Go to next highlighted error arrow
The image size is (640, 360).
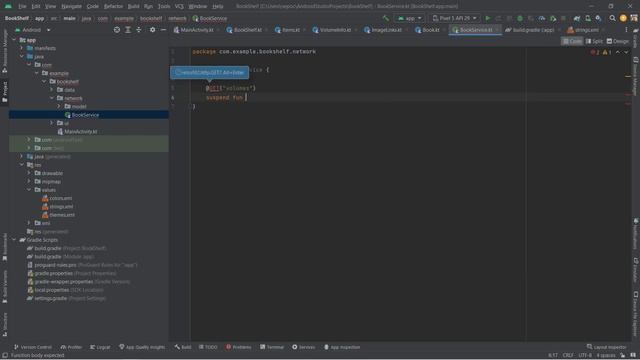click(626, 52)
